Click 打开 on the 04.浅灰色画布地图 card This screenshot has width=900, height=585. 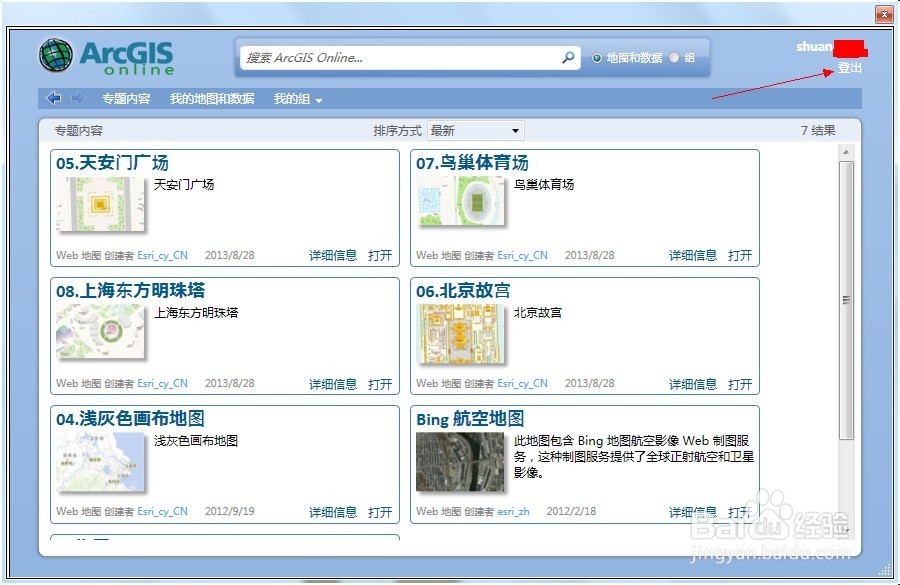tap(380, 512)
